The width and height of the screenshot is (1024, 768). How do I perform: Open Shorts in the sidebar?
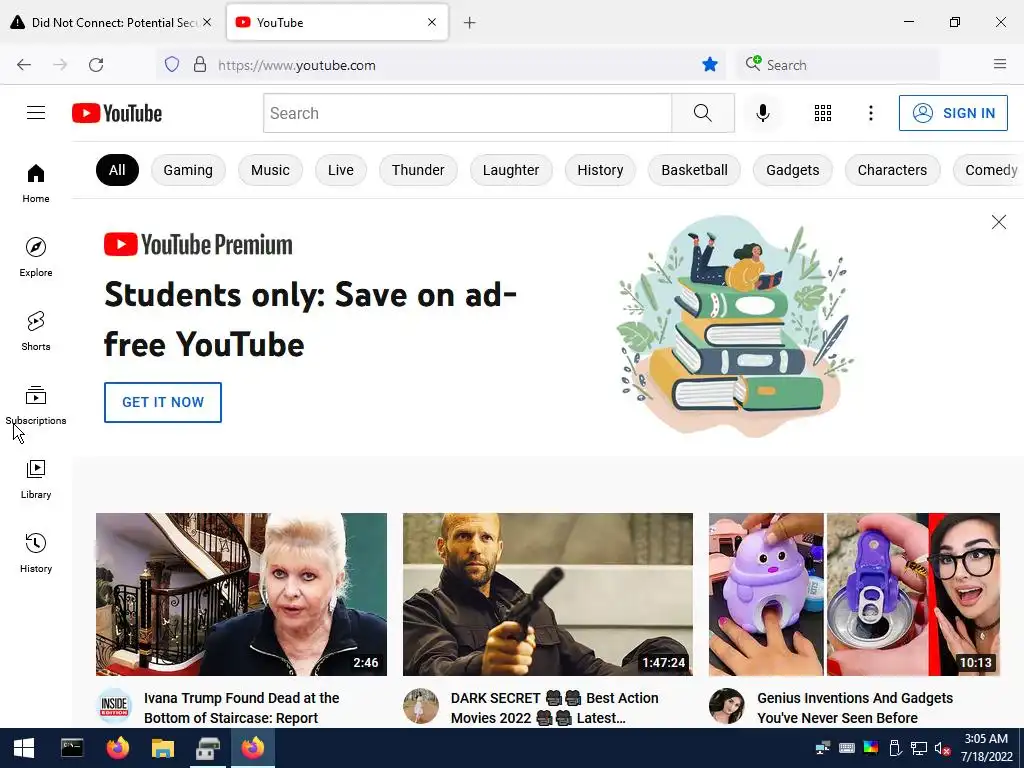36,331
